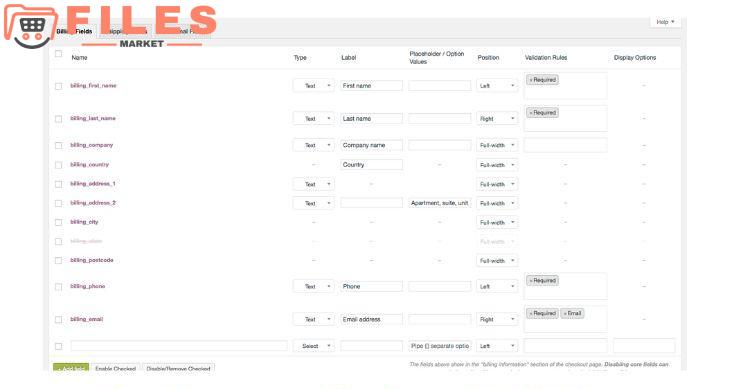Check the billing_email row checkbox
This screenshot has height=389, width=730.
point(58,320)
